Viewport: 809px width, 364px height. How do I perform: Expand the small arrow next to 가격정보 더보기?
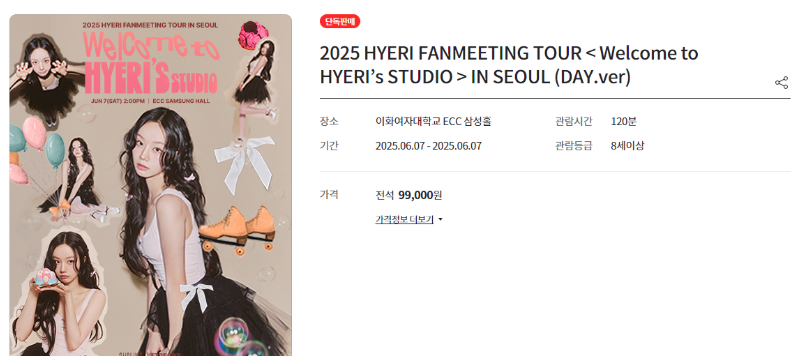(440, 220)
